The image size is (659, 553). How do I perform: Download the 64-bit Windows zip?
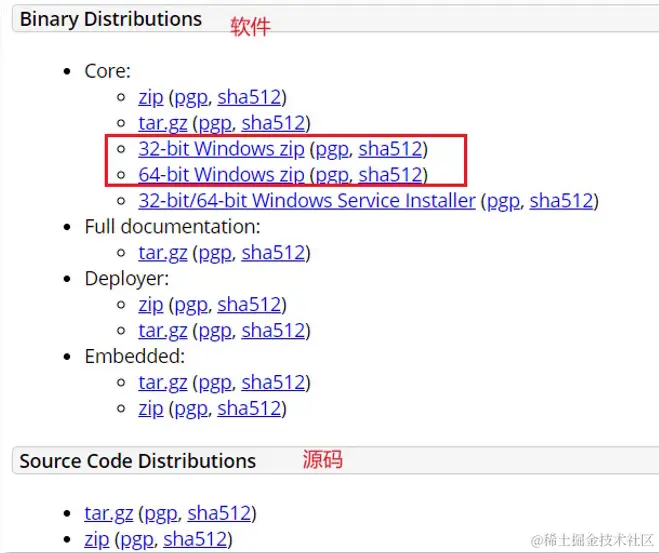pyautogui.click(x=221, y=175)
